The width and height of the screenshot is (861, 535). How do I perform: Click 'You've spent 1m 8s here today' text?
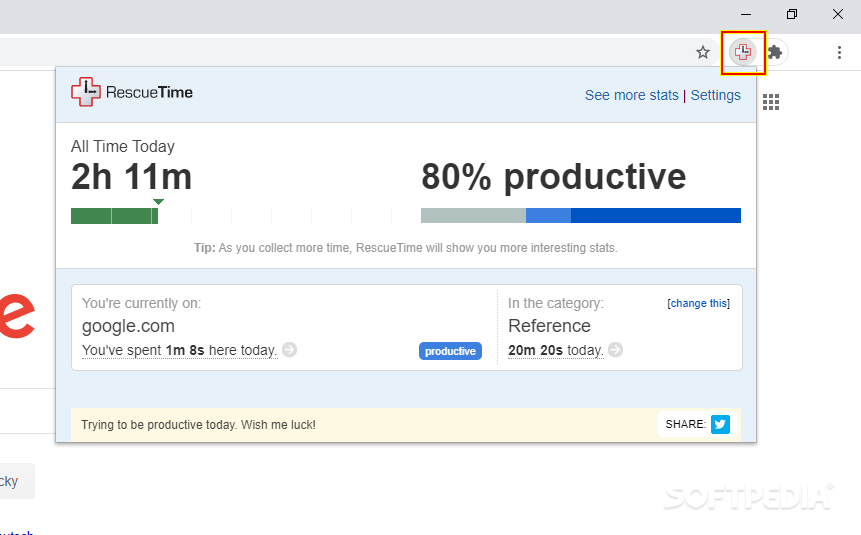point(180,350)
